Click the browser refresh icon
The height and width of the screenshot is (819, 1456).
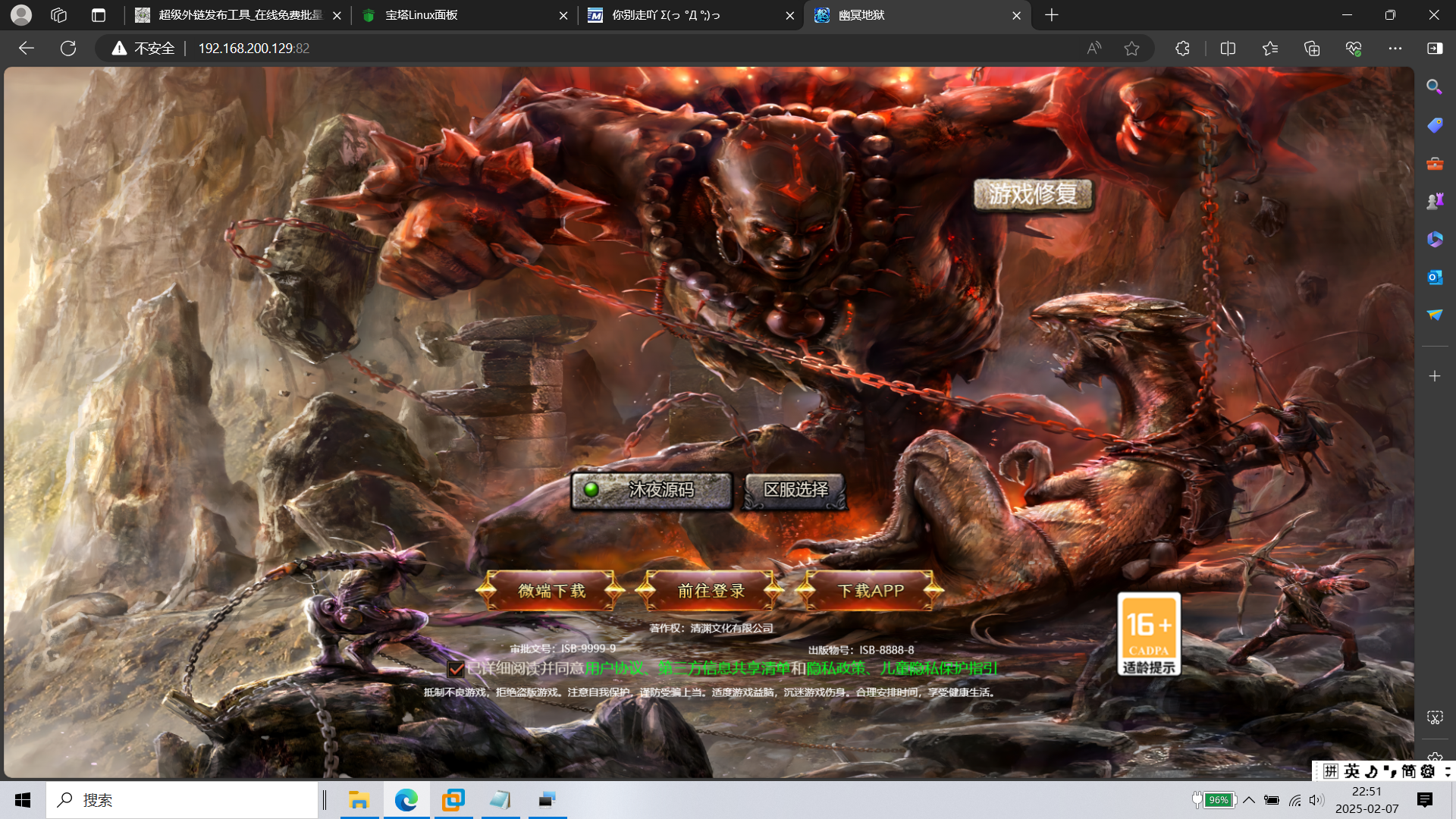tap(68, 49)
